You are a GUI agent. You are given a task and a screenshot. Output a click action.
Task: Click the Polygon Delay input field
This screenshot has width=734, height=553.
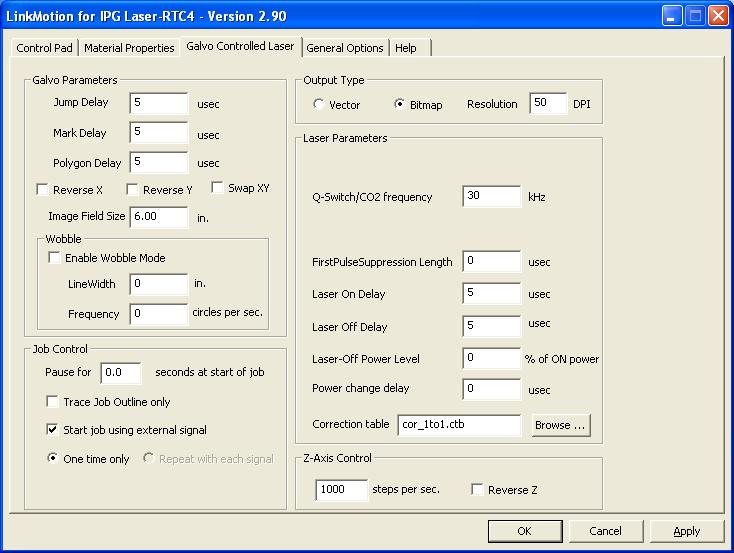point(159,162)
